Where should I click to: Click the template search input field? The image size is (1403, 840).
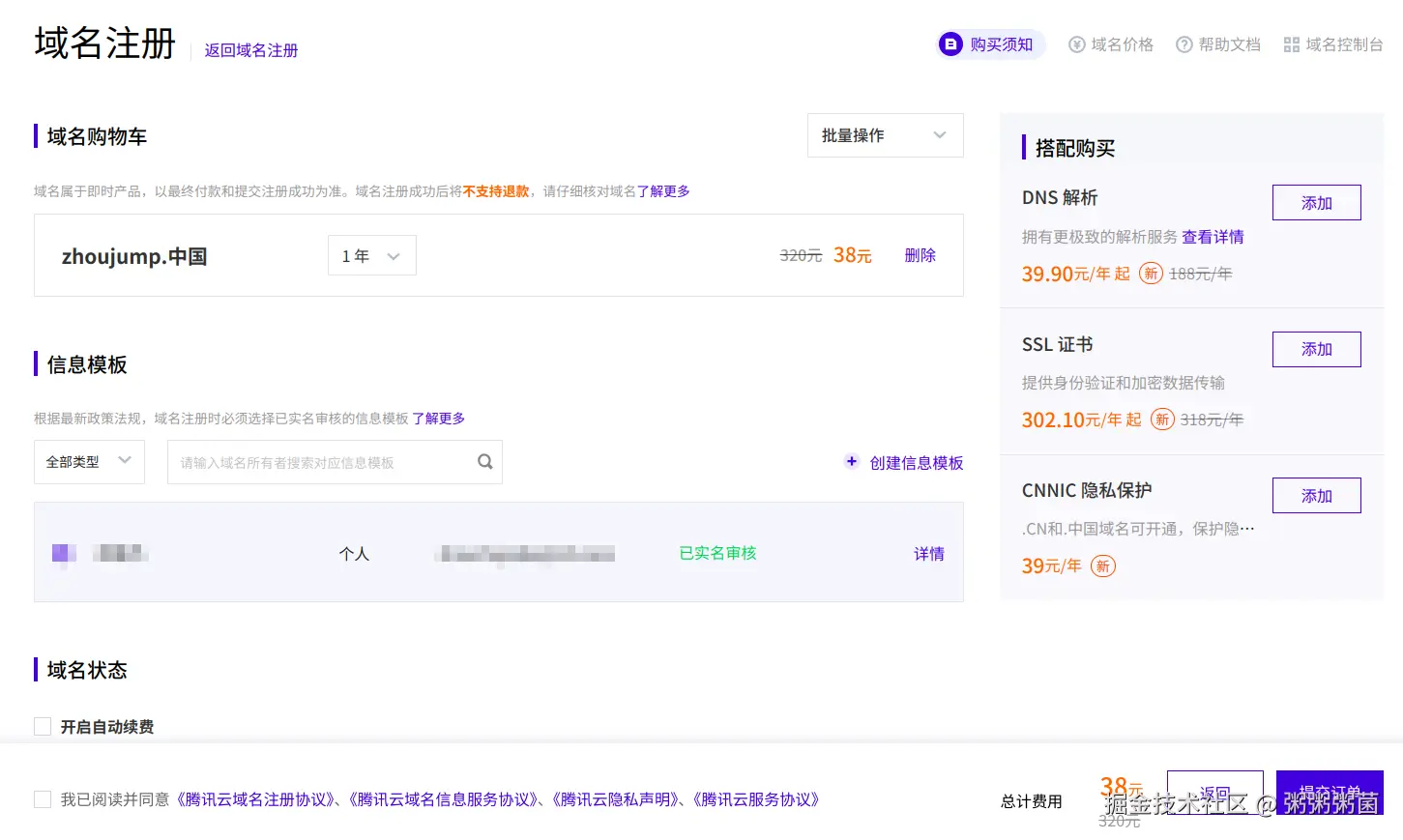click(335, 462)
